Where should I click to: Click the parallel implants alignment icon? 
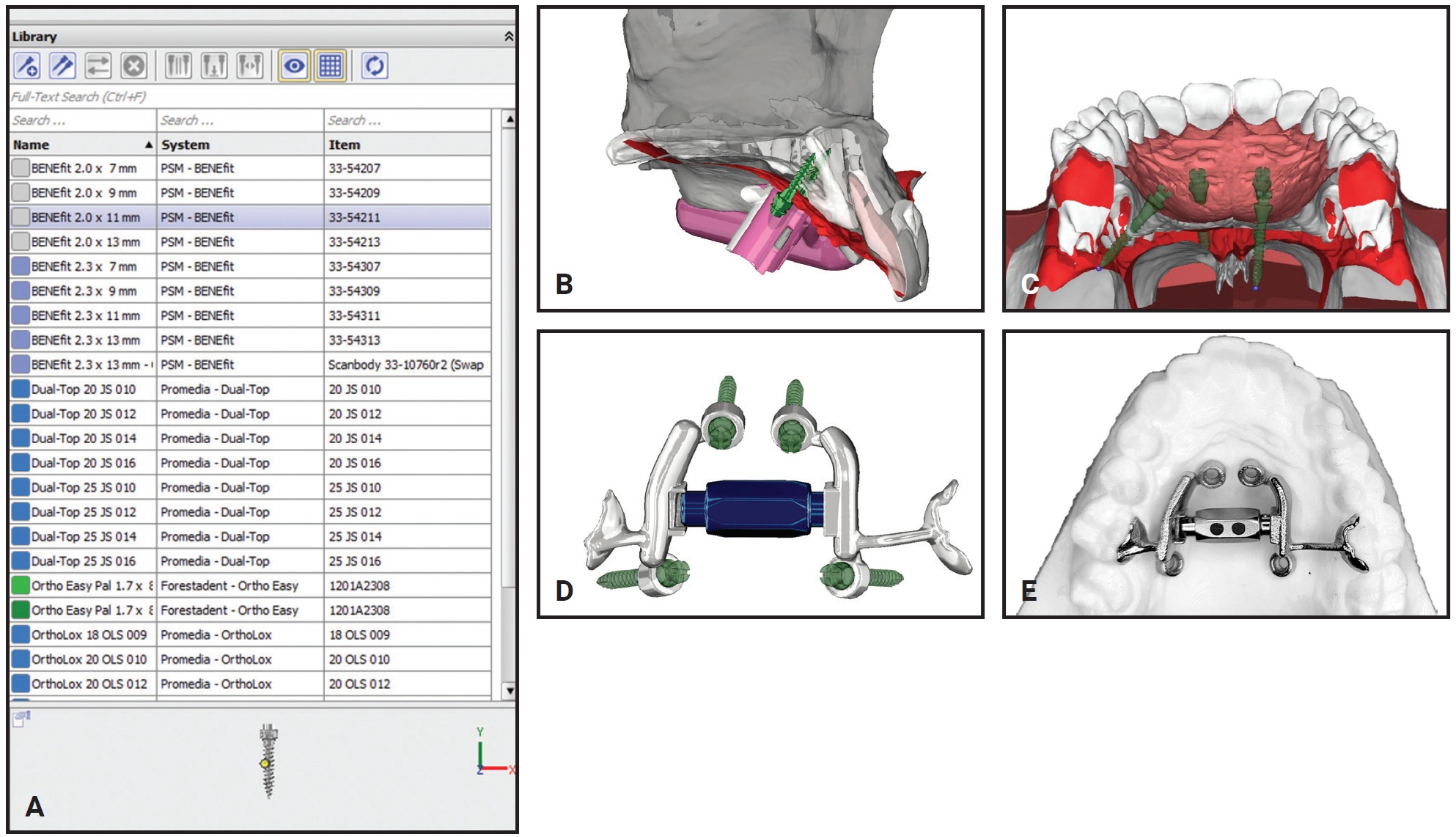[x=178, y=66]
